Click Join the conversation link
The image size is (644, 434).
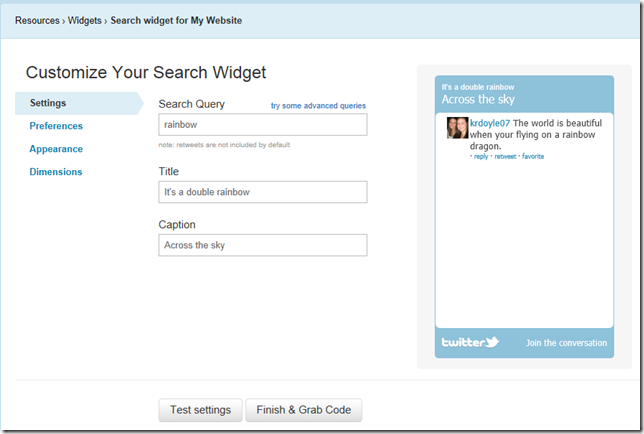566,343
